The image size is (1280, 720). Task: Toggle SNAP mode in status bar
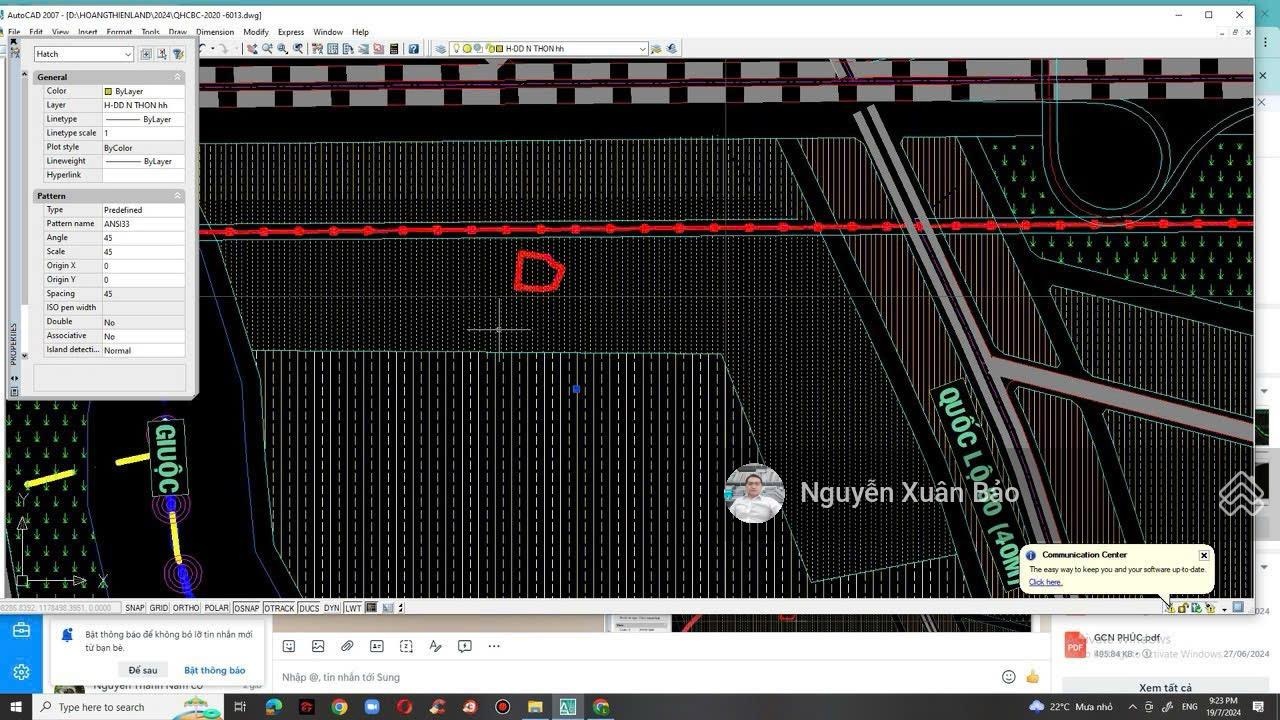pyautogui.click(x=134, y=608)
